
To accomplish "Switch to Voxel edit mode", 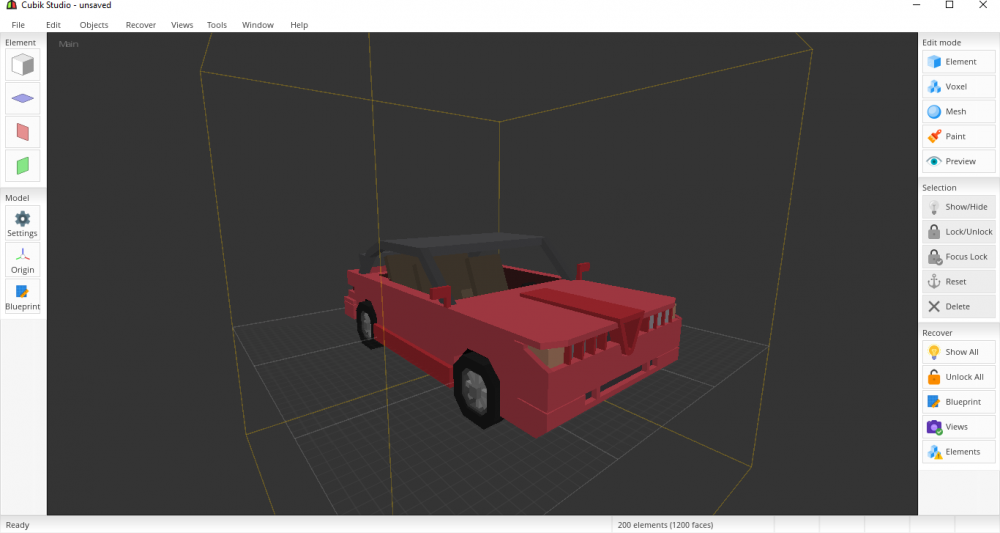I will click(958, 87).
